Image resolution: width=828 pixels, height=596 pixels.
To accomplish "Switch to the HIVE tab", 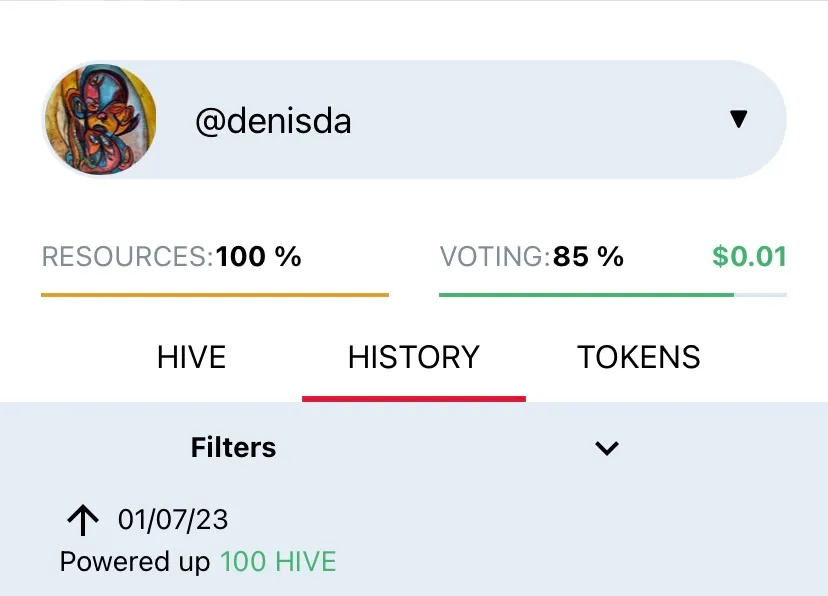I will (191, 357).
